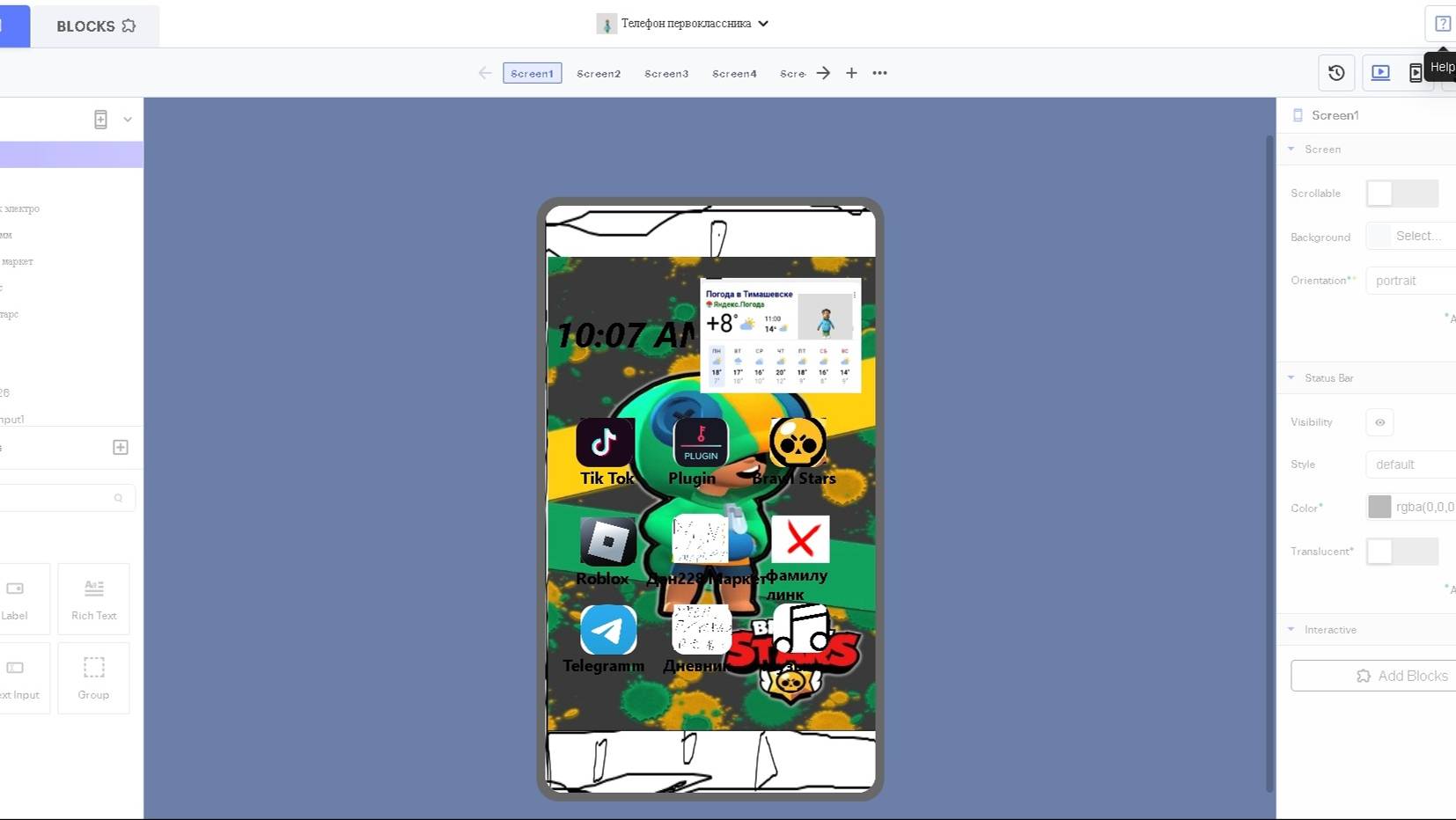Click the left arrow for previous screens
This screenshot has height=820, width=1456.
point(485,73)
